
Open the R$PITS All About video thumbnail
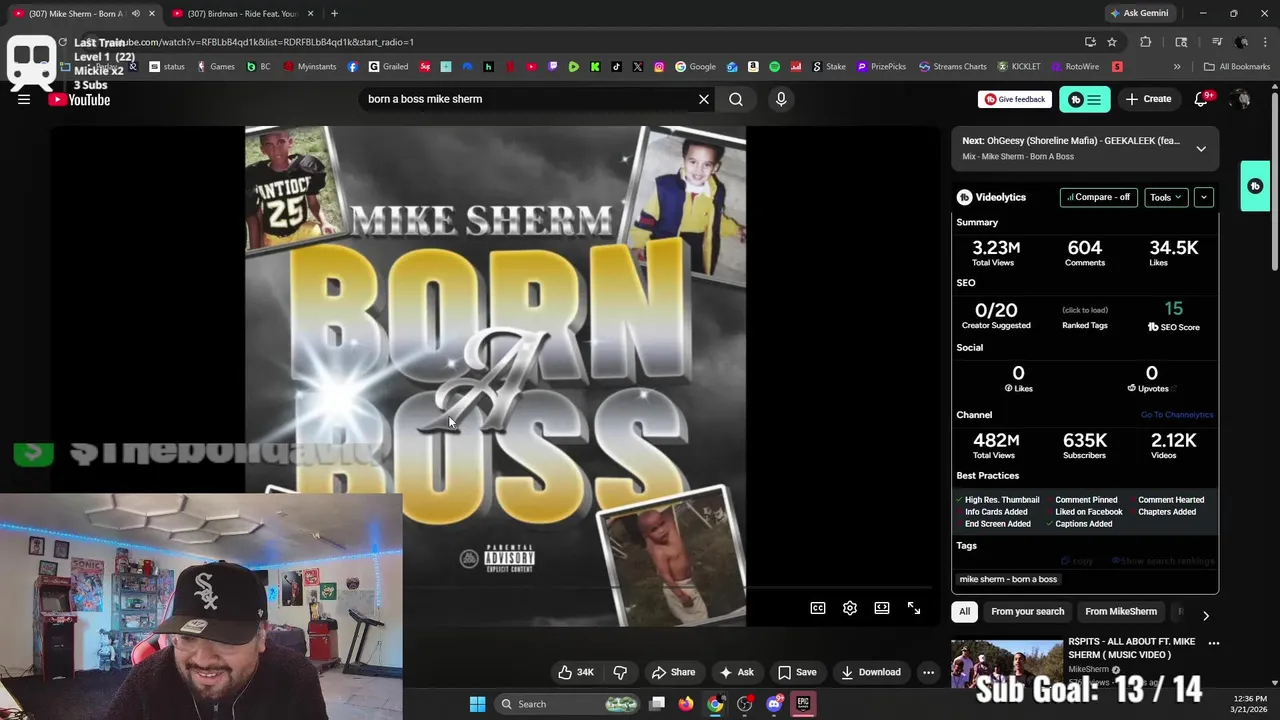click(1007, 664)
